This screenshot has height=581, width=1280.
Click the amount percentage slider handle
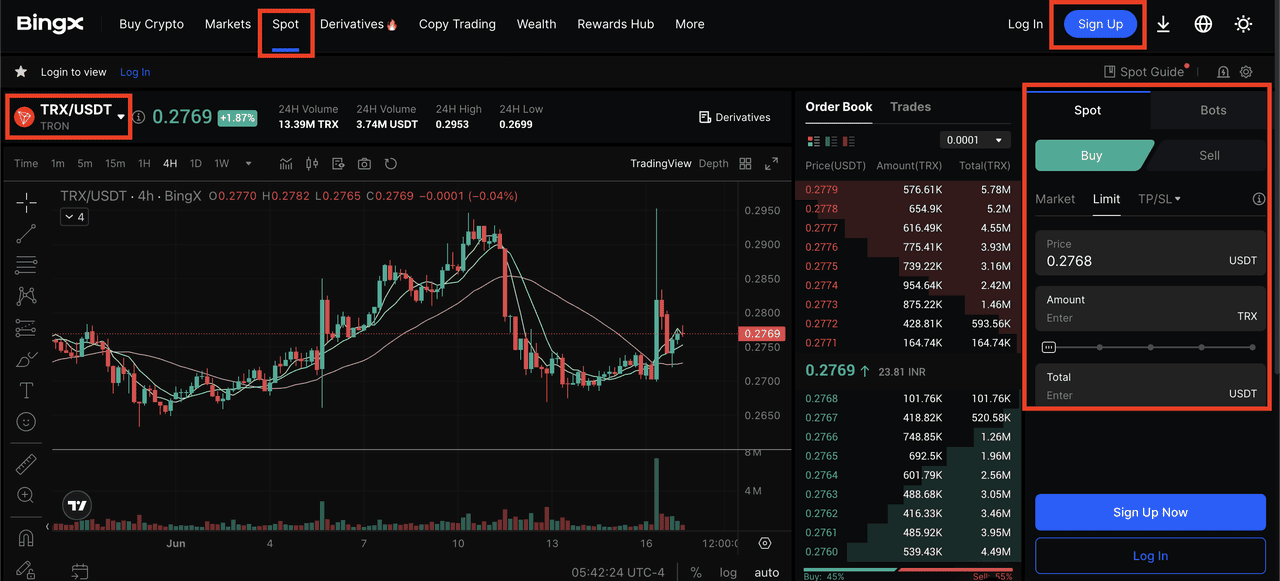tap(1048, 347)
